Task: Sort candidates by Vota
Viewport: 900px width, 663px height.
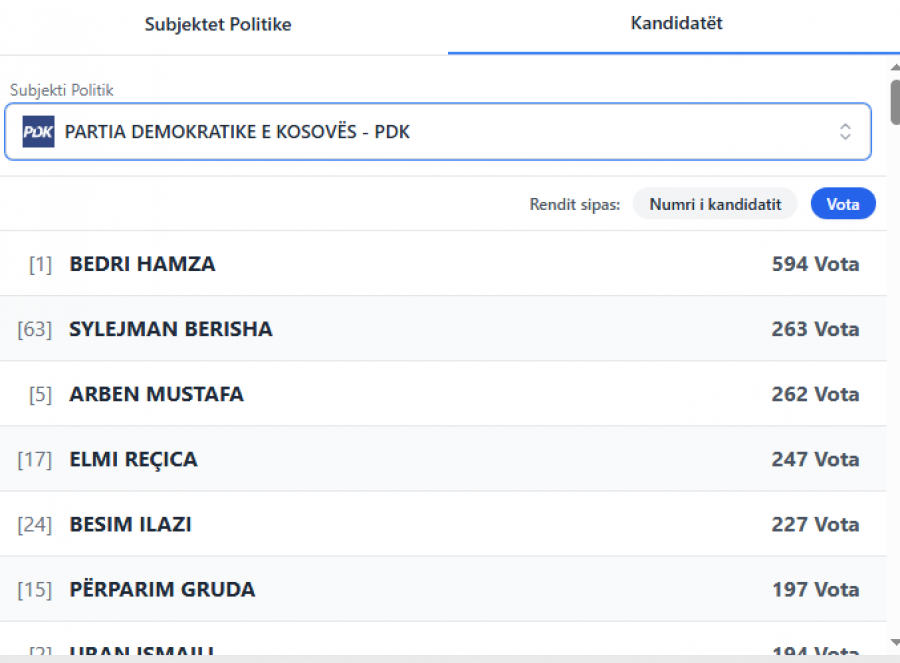Action: pyautogui.click(x=843, y=204)
